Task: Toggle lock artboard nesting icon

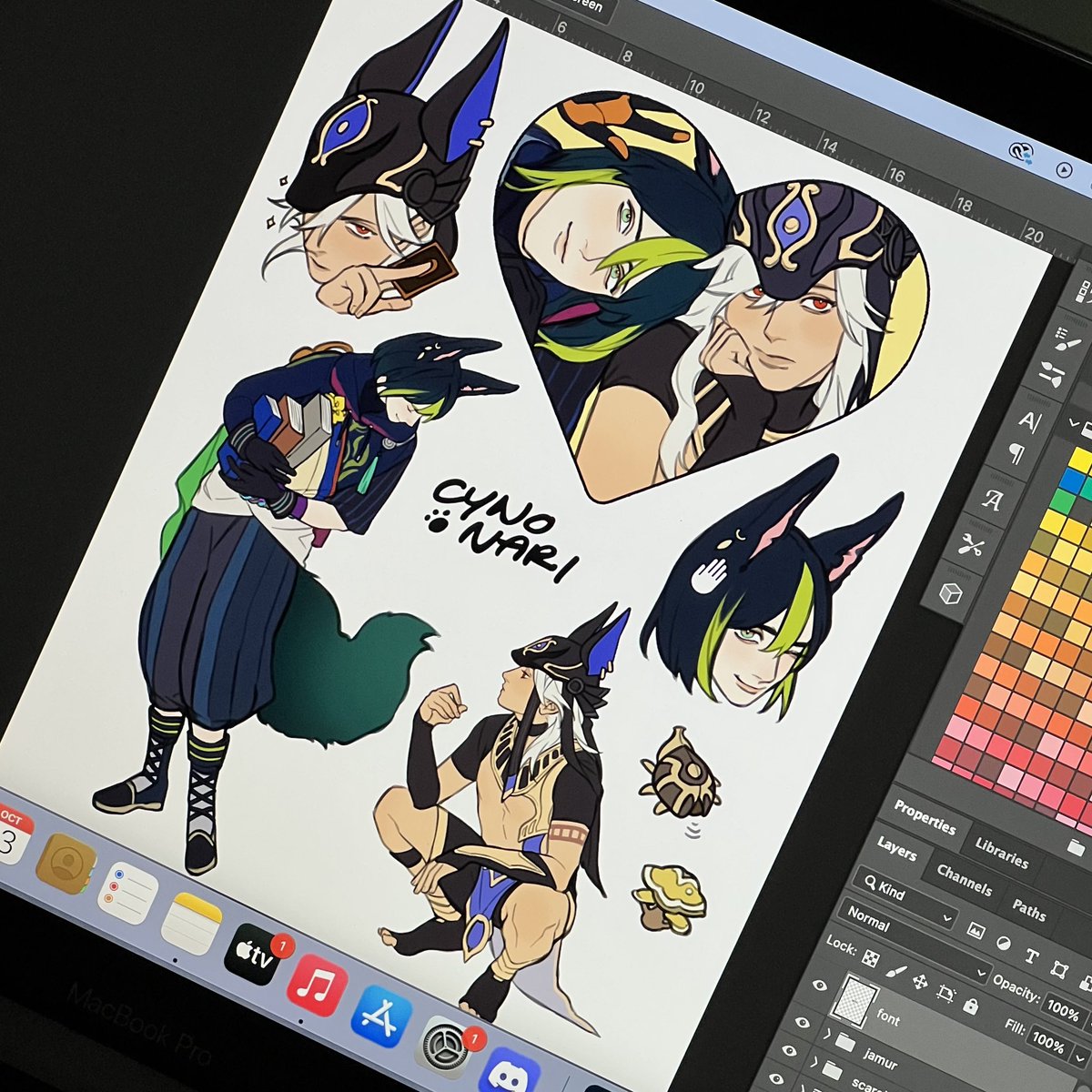Action: pyautogui.click(x=945, y=993)
